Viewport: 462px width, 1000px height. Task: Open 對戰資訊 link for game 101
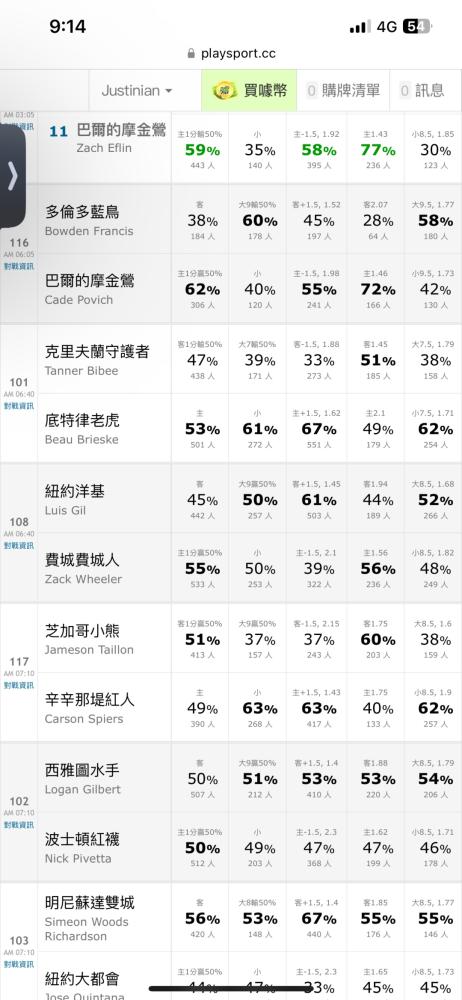[19, 406]
